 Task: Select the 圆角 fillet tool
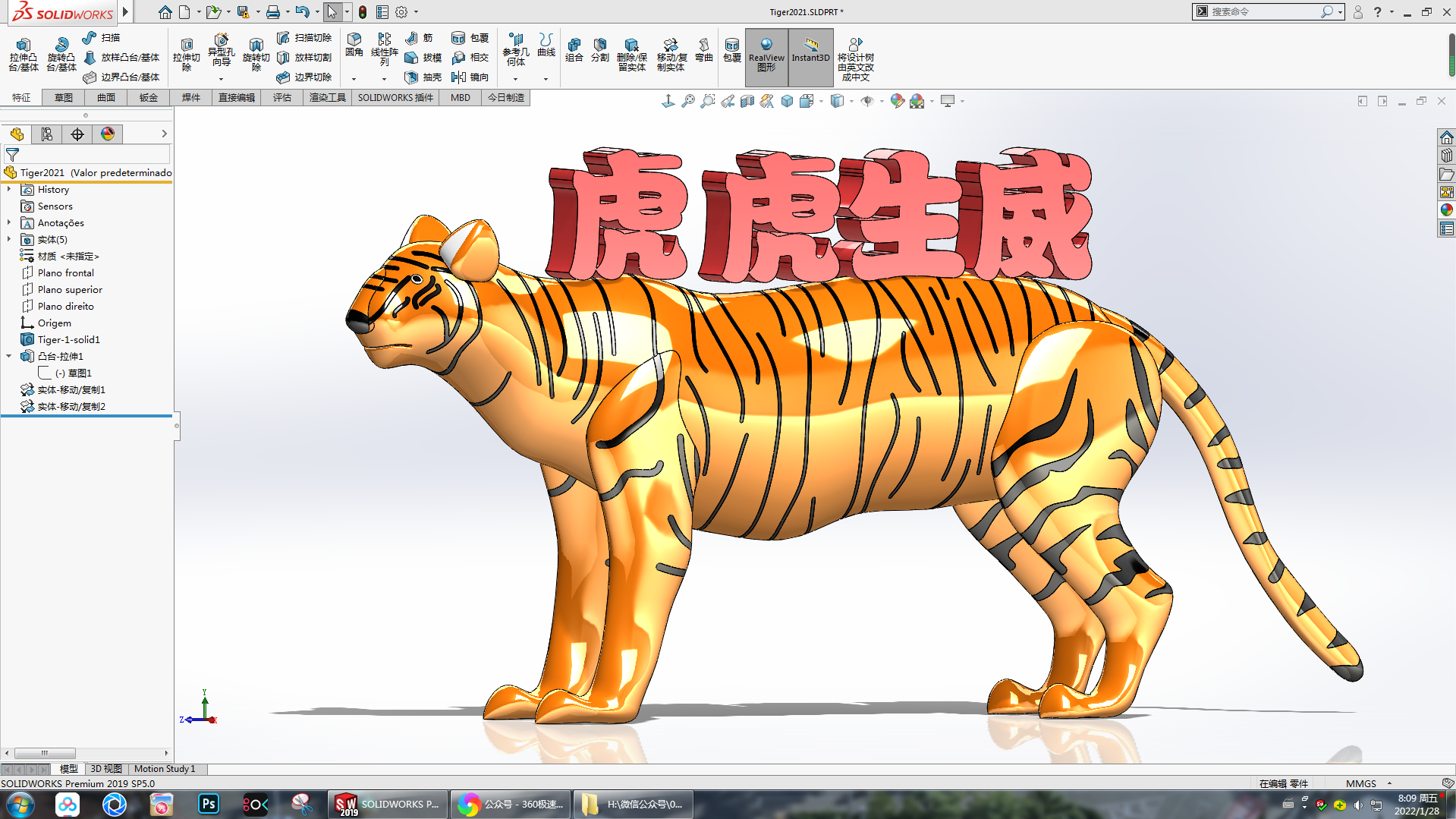coord(354,45)
